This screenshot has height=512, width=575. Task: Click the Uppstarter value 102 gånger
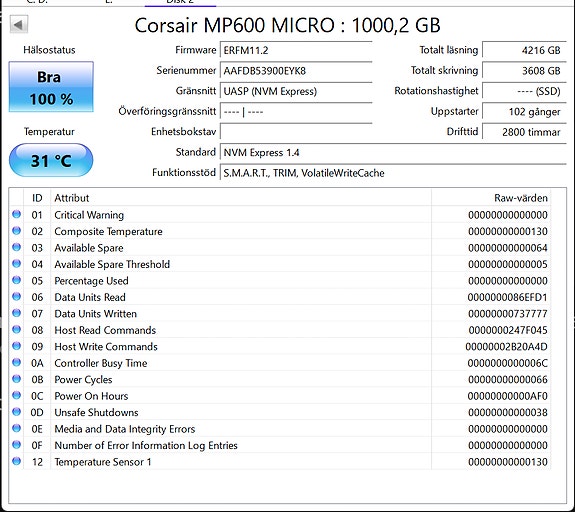[524, 111]
